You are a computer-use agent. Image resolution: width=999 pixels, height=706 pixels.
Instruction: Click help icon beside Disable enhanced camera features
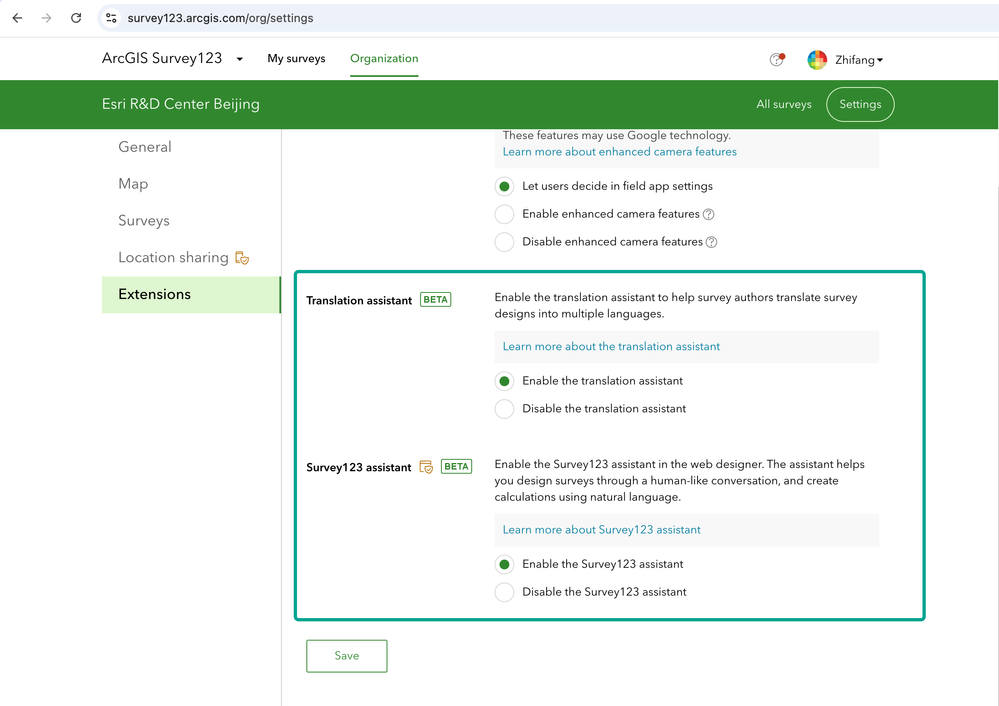(x=712, y=242)
